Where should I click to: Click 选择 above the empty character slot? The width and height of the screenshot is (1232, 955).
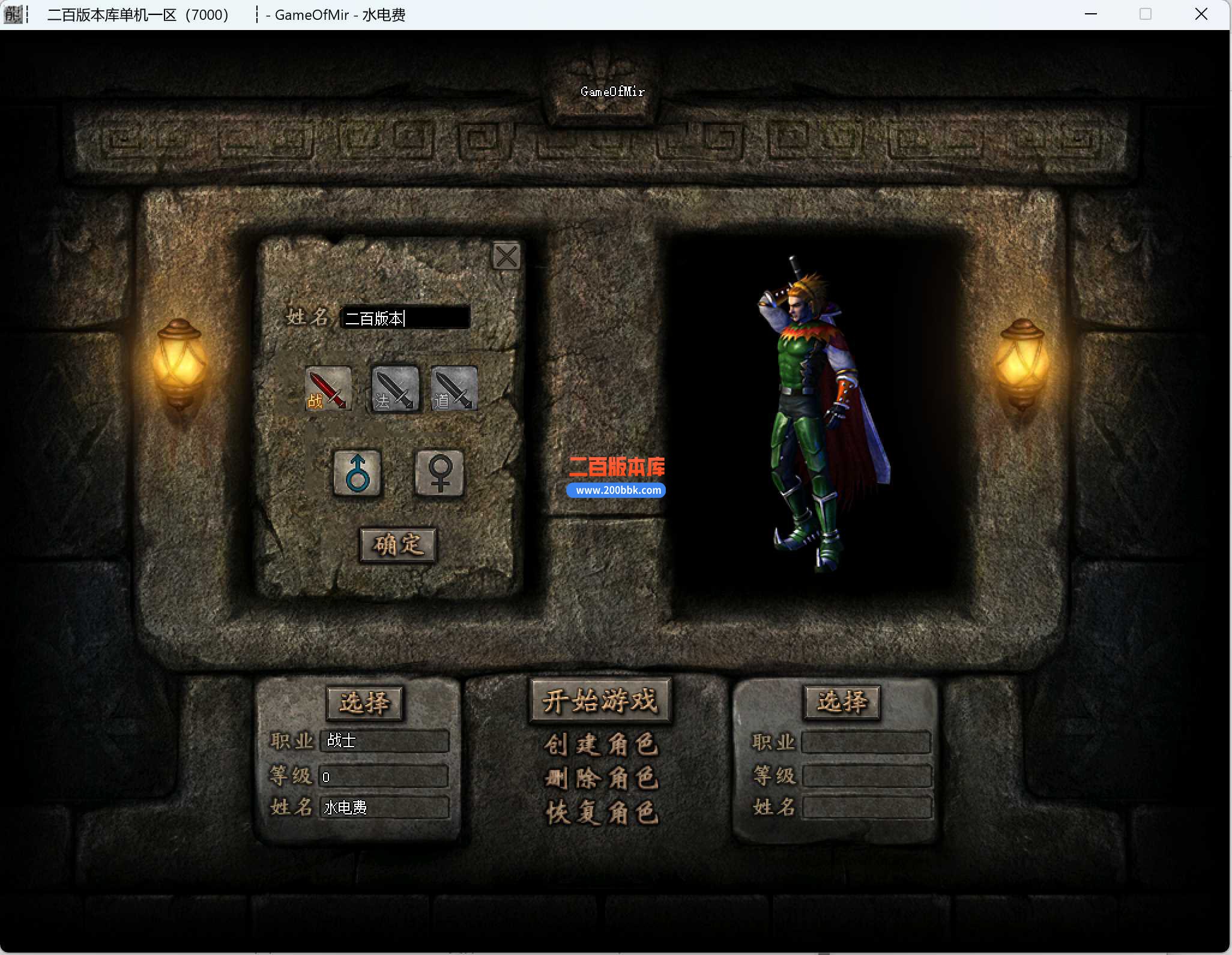click(842, 702)
